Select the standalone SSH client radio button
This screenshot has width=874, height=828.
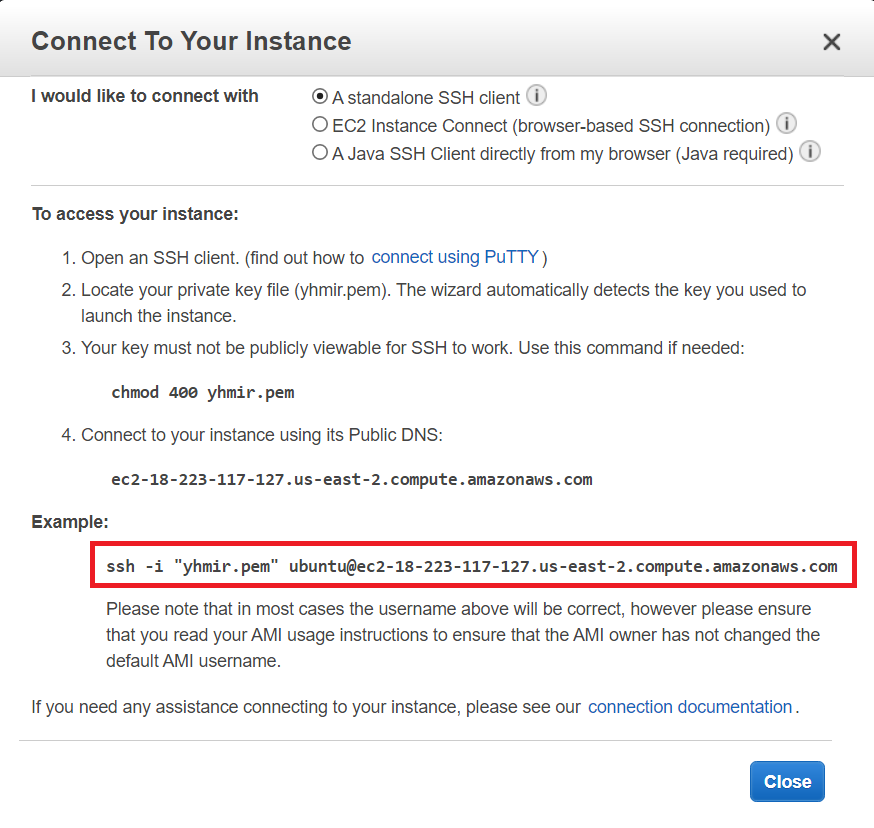pos(320,97)
